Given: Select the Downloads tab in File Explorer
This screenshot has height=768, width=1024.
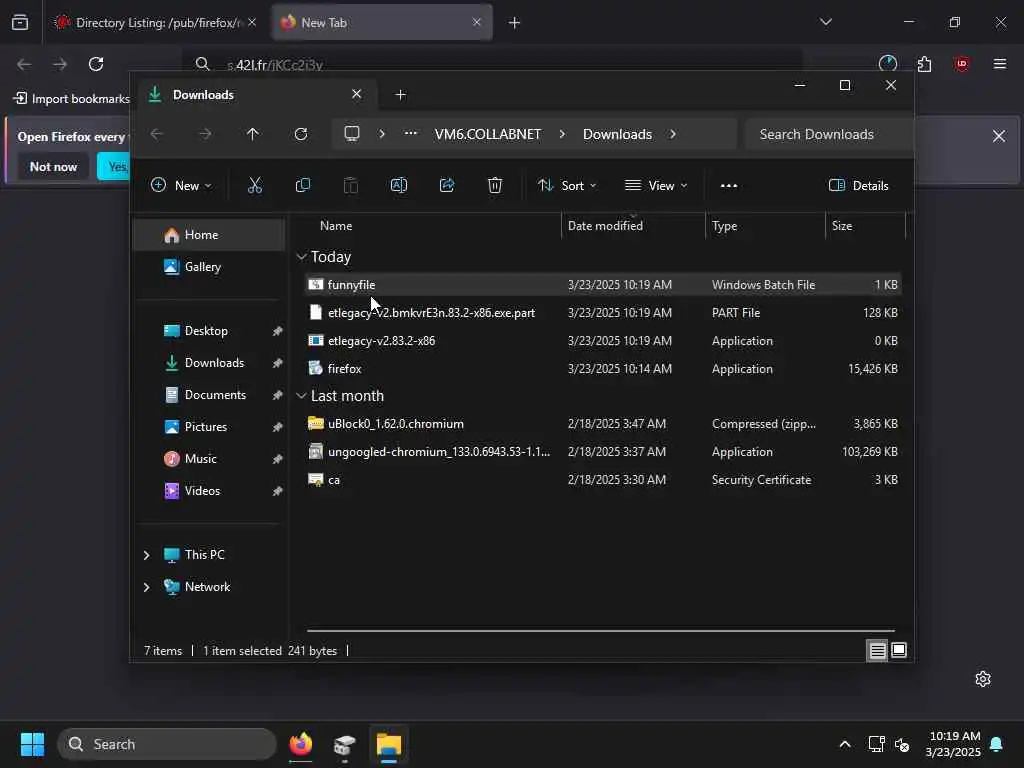Looking at the screenshot, I should (x=255, y=95).
